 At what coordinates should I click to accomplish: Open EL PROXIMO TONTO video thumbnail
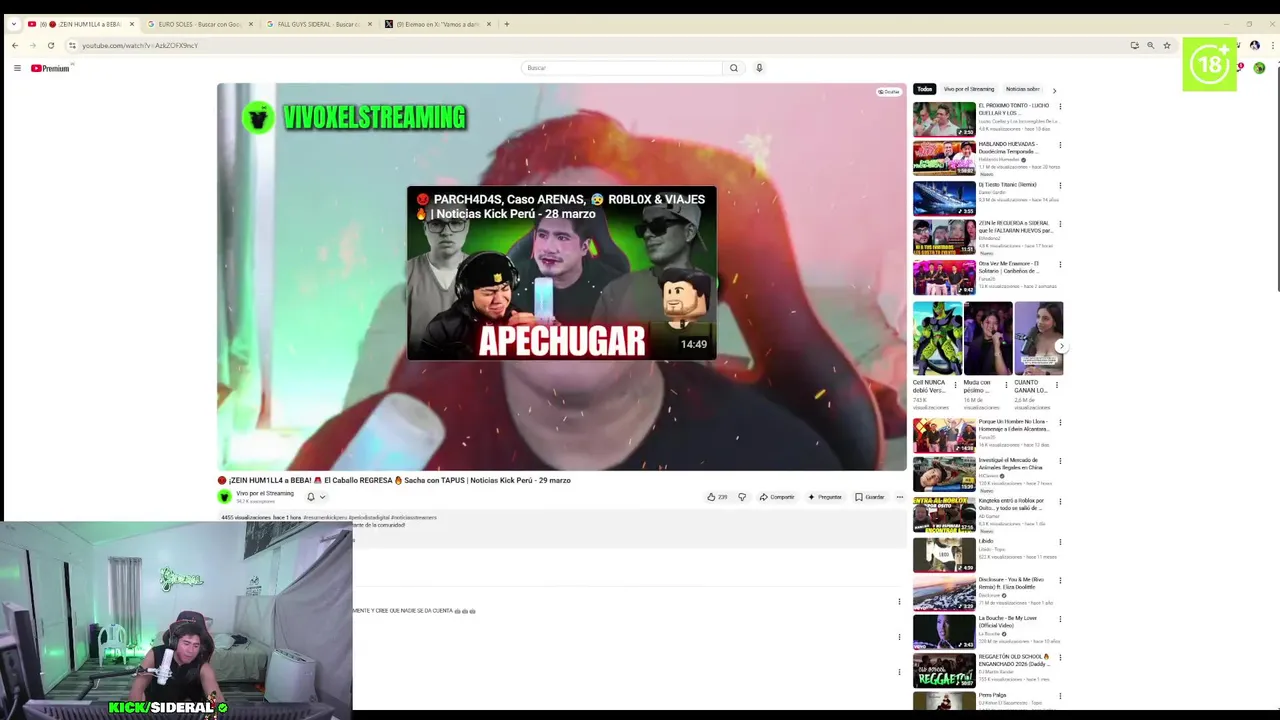[x=944, y=119]
